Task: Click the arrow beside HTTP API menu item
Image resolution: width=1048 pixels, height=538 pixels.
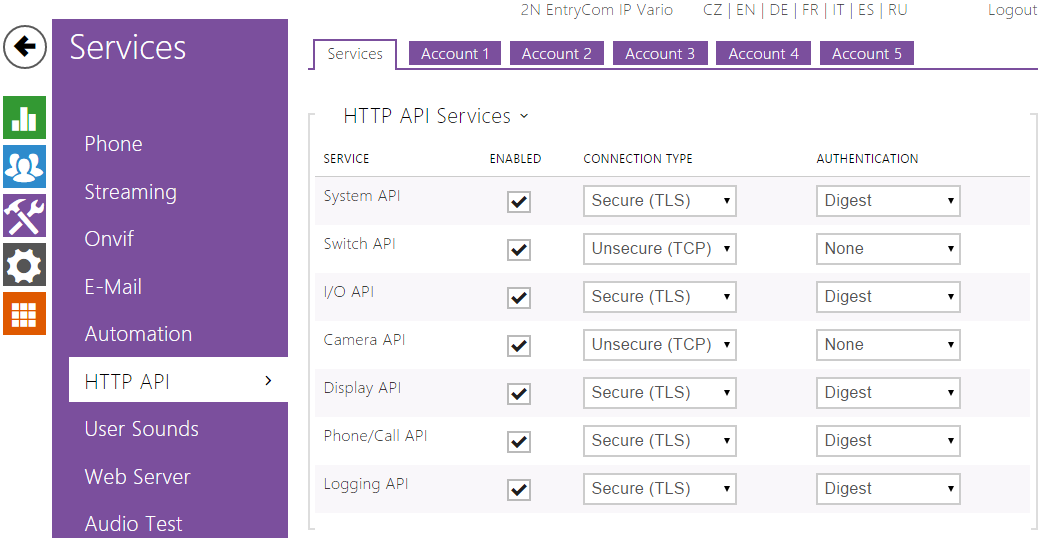Action: 268,381
